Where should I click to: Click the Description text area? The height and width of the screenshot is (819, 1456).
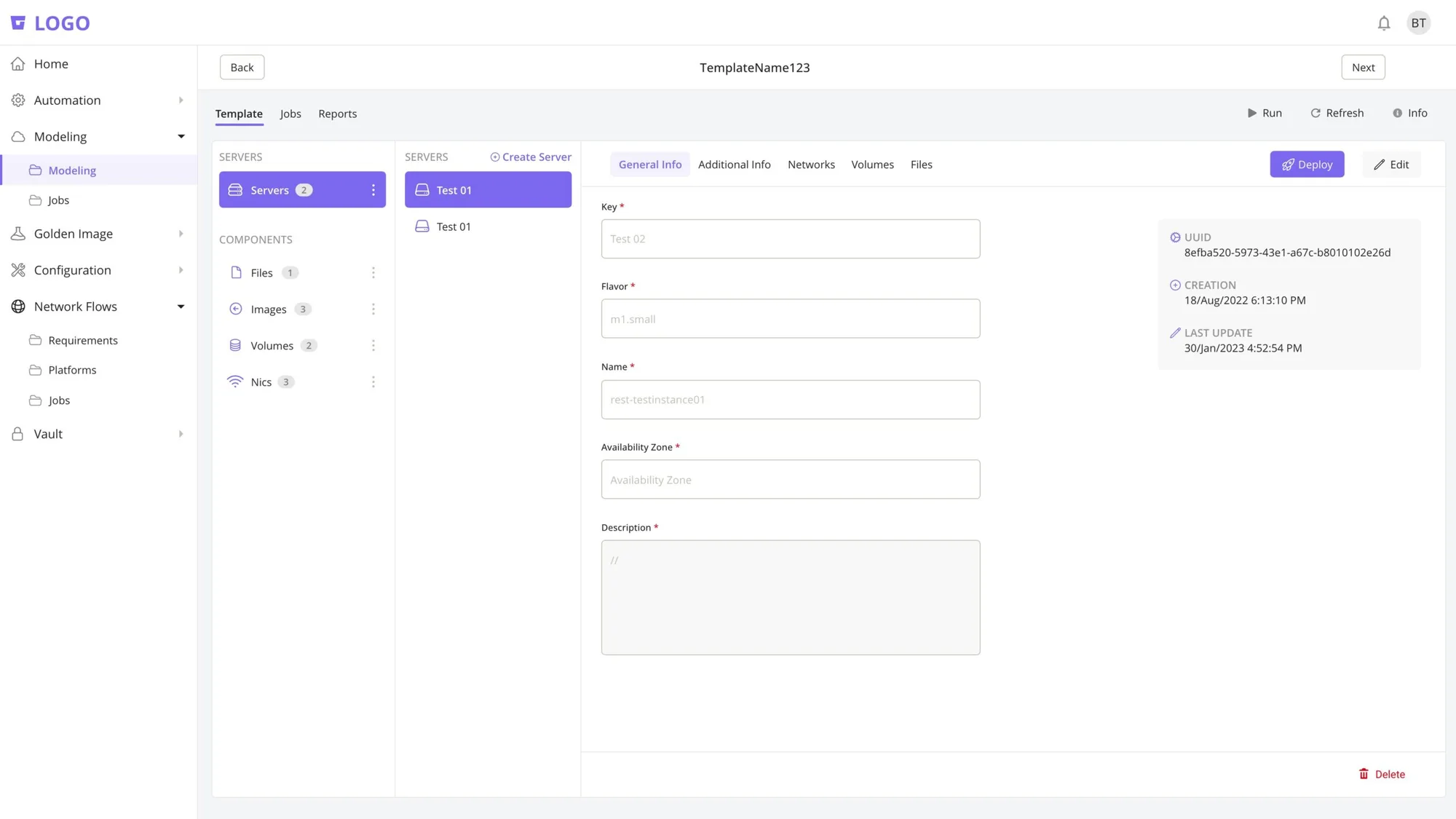click(791, 597)
